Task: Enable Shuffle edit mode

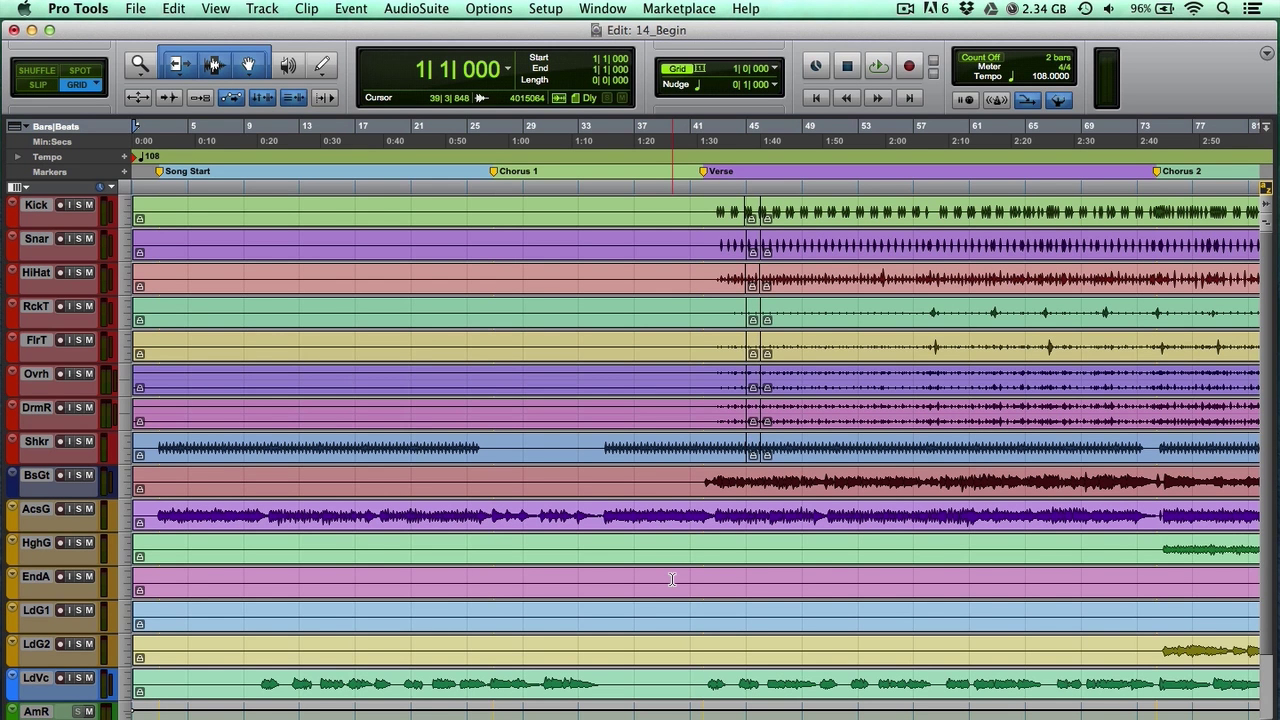Action: (x=37, y=71)
